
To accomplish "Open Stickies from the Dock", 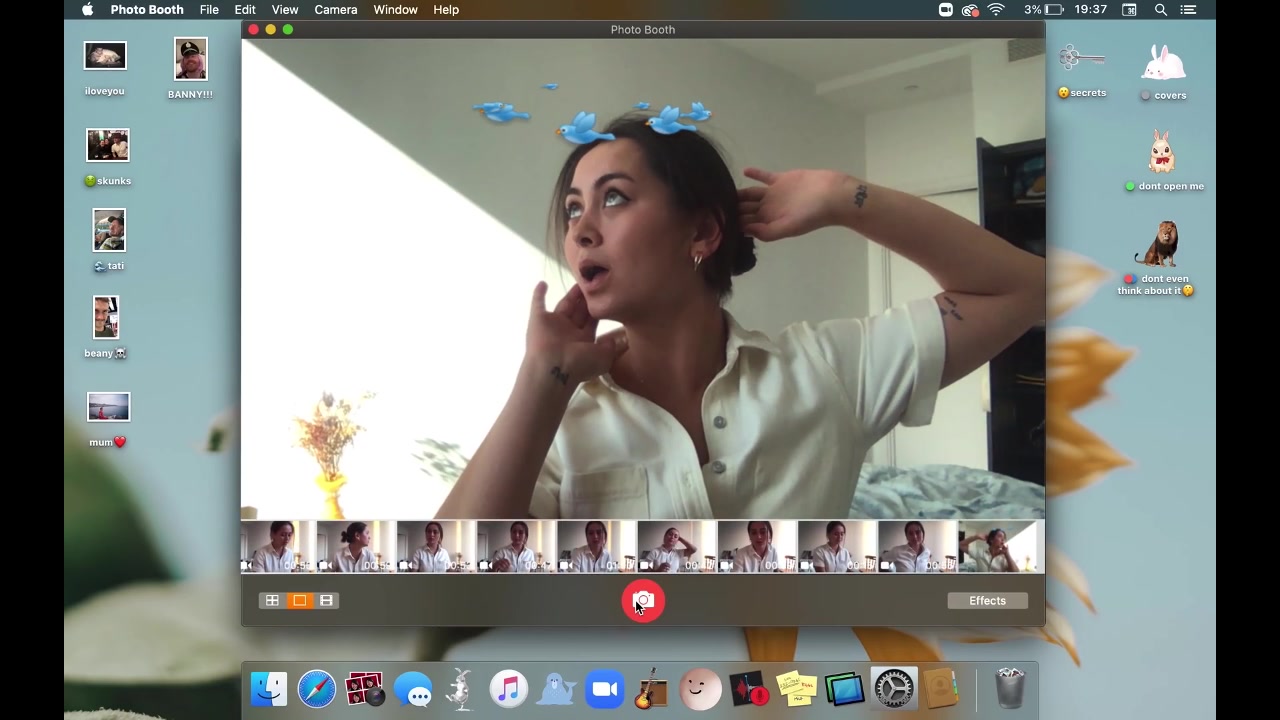I will [797, 690].
